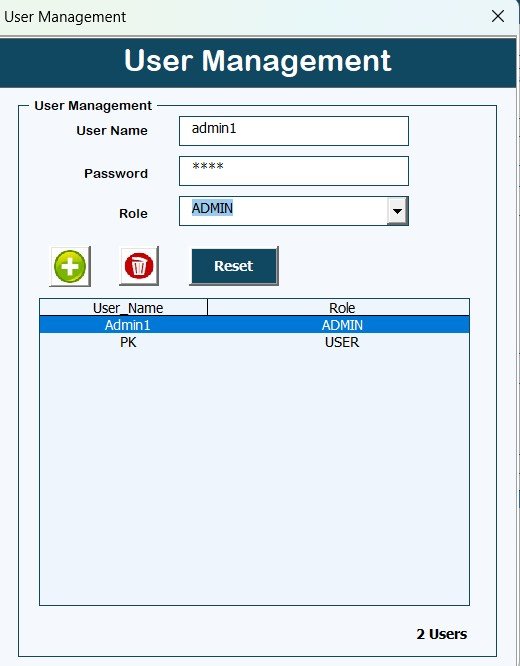Click the USER role cell for PK
This screenshot has height=666, width=520.
click(342, 342)
